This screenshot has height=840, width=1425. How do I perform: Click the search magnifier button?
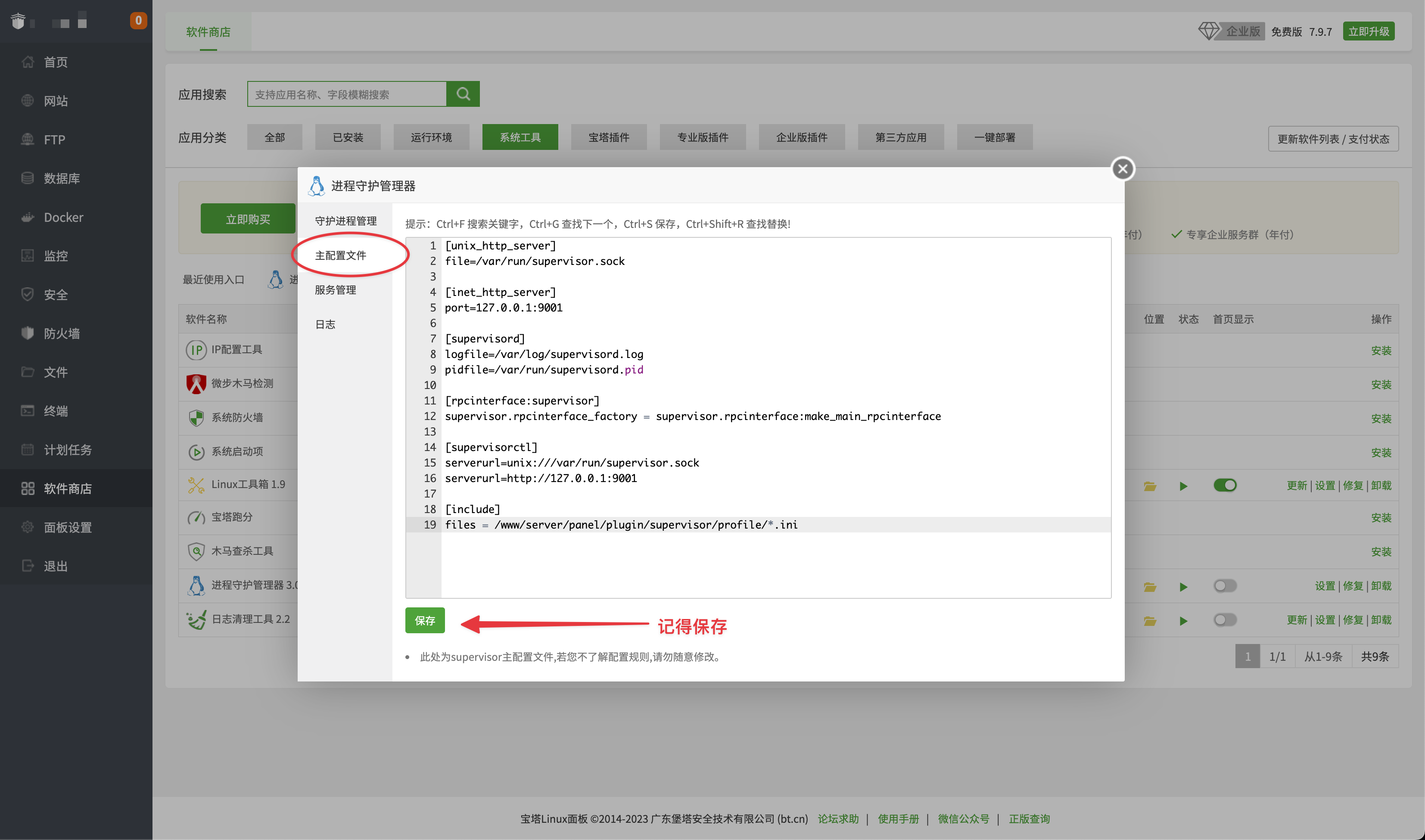[x=463, y=94]
